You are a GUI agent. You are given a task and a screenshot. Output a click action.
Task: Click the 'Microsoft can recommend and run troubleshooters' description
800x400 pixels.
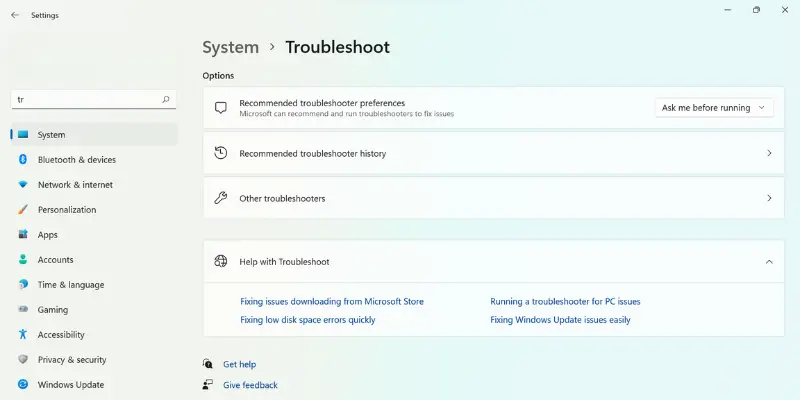tap(346, 114)
